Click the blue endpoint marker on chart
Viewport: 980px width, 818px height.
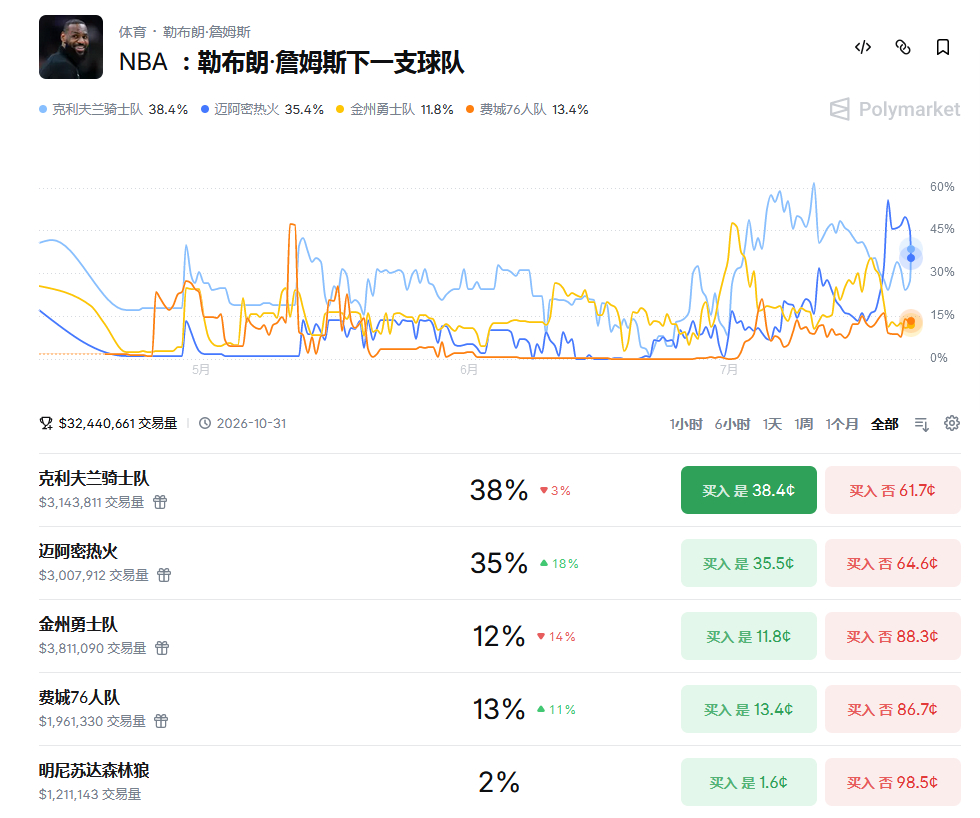pyautogui.click(x=911, y=257)
